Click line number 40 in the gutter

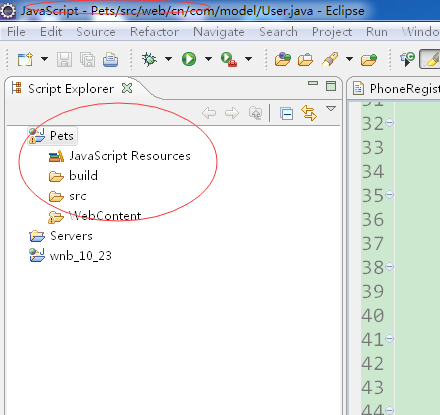pyautogui.click(x=373, y=316)
